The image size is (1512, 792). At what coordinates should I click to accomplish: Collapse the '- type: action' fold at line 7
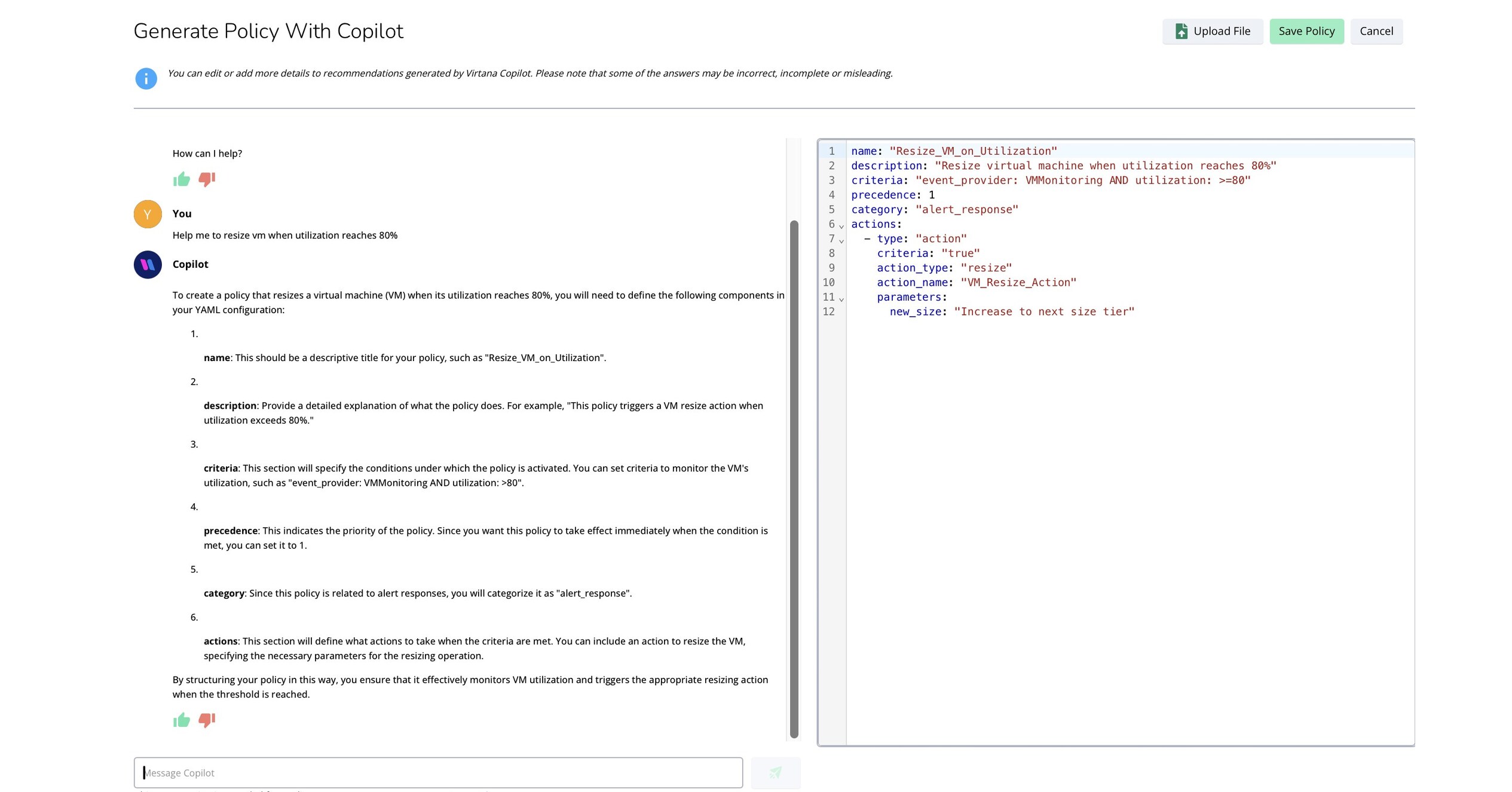click(841, 240)
